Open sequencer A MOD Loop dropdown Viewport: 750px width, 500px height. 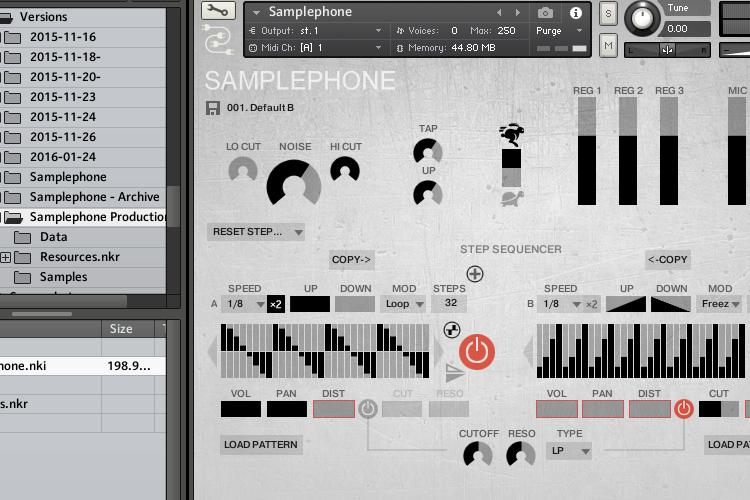coord(403,304)
